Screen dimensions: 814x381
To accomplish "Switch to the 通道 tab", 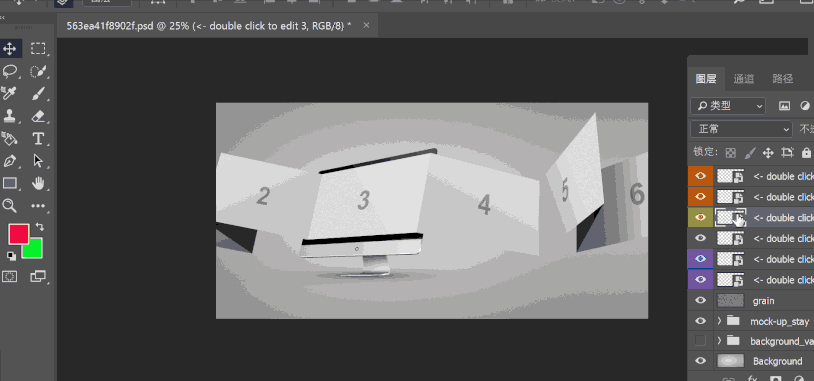I will pos(743,79).
